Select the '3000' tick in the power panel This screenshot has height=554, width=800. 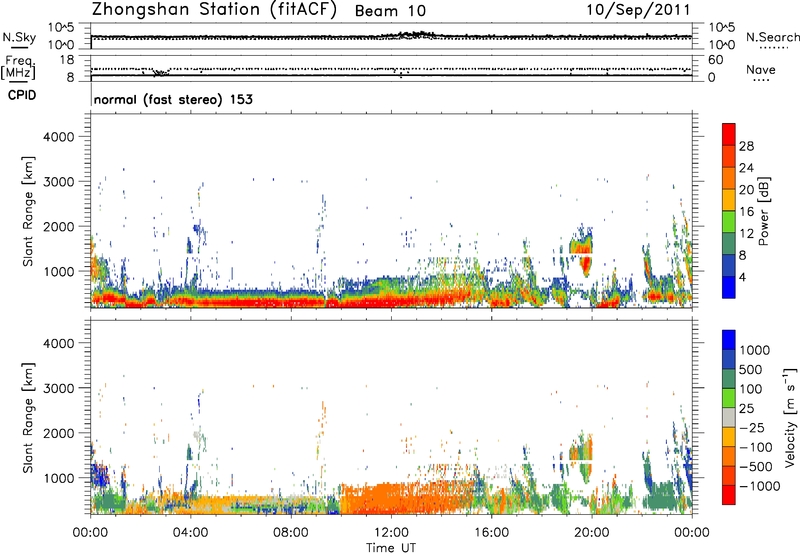(59, 182)
